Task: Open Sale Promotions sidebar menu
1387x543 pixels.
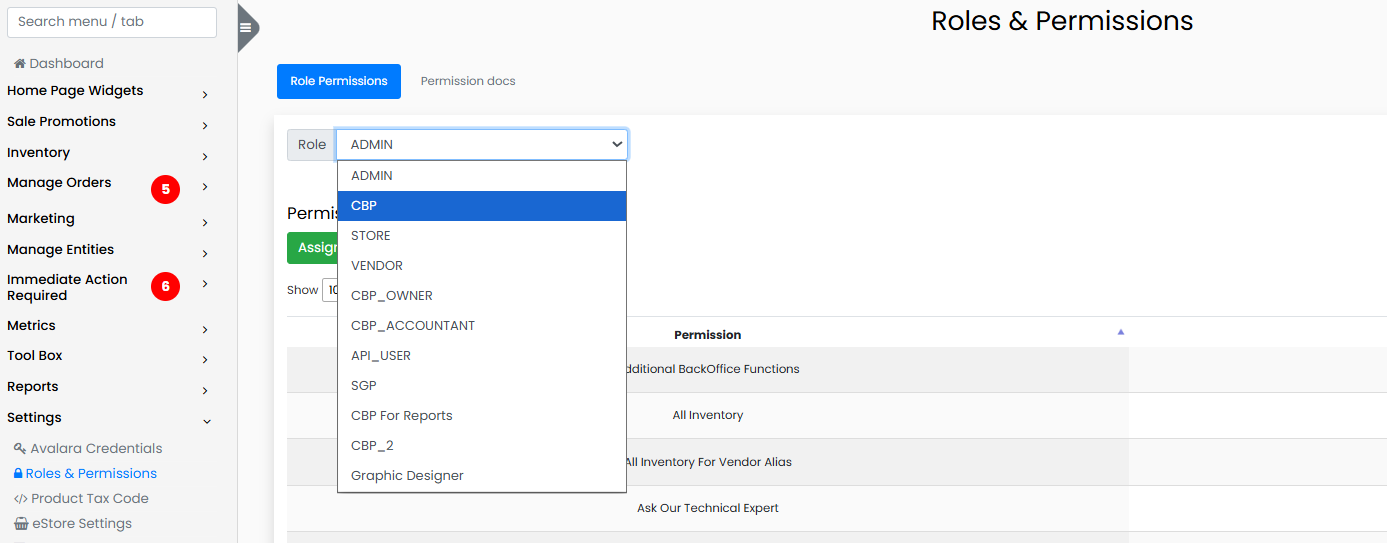Action: pos(61,121)
